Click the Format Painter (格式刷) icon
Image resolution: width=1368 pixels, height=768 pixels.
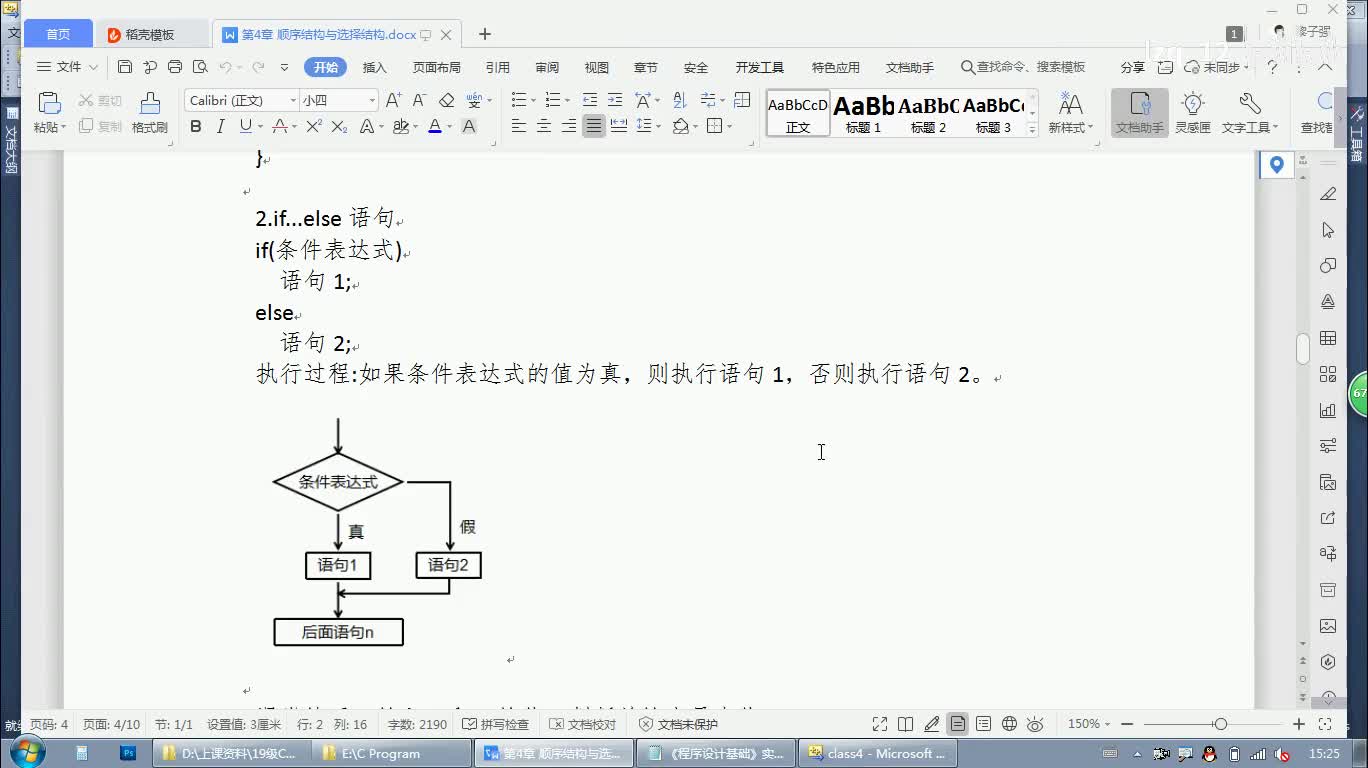tap(149, 111)
